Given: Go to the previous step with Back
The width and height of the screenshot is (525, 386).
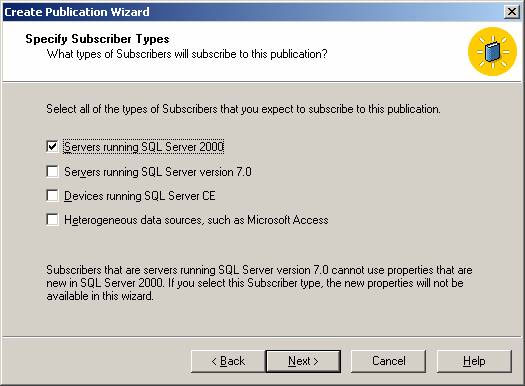Looking at the screenshot, I should tap(228, 361).
